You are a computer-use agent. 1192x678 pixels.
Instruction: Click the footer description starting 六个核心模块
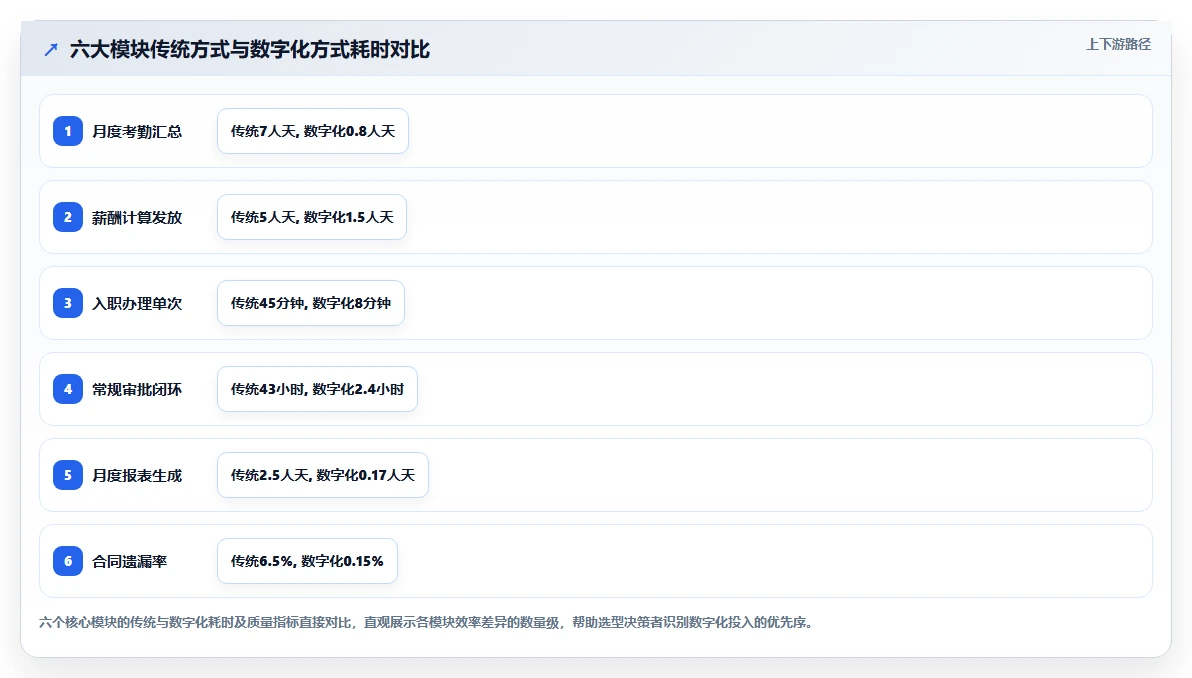click(428, 622)
